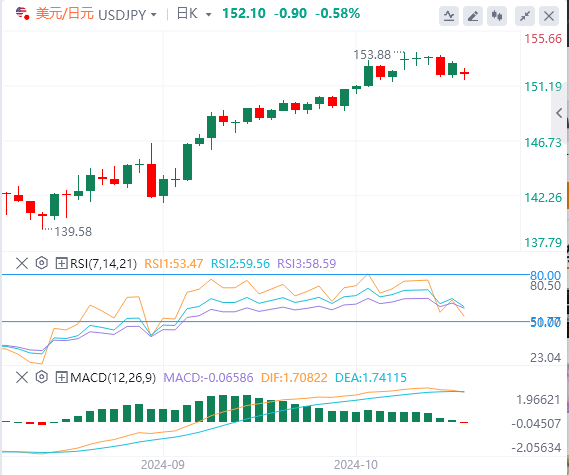Click the 2024-10 date axis marker
Screen dimensions: 569x475
356,464
